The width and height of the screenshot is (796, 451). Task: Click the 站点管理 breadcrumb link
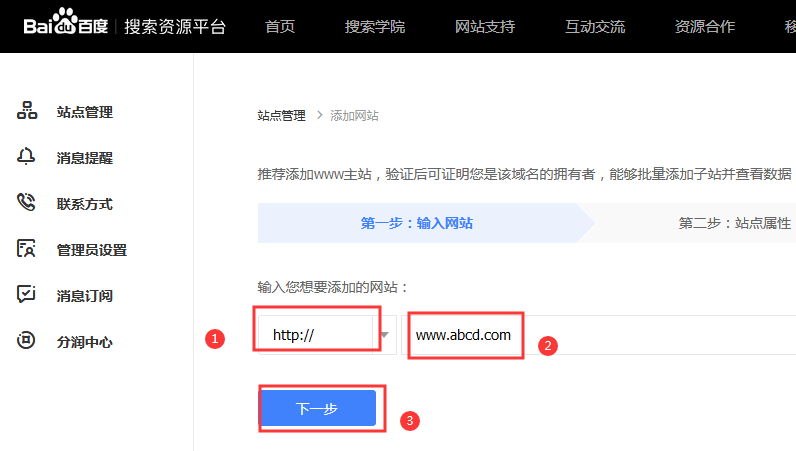pyautogui.click(x=281, y=115)
